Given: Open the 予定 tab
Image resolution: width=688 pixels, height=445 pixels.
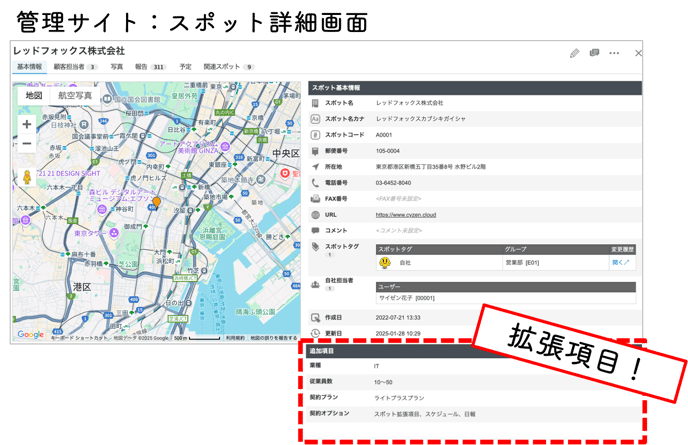Looking at the screenshot, I should [185, 67].
